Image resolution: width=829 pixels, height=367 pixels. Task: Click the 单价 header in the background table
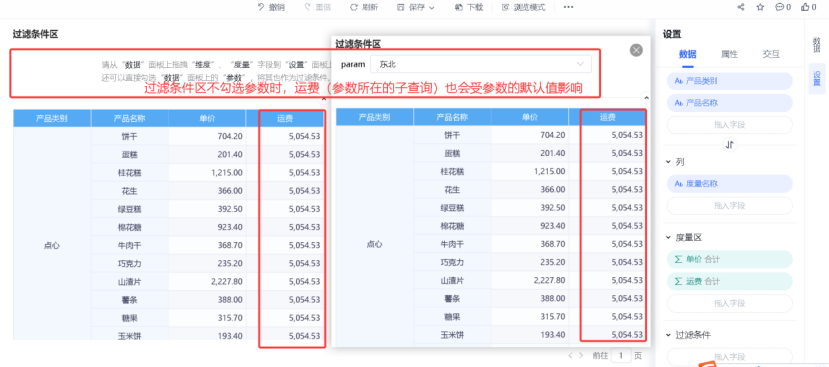pos(207,118)
